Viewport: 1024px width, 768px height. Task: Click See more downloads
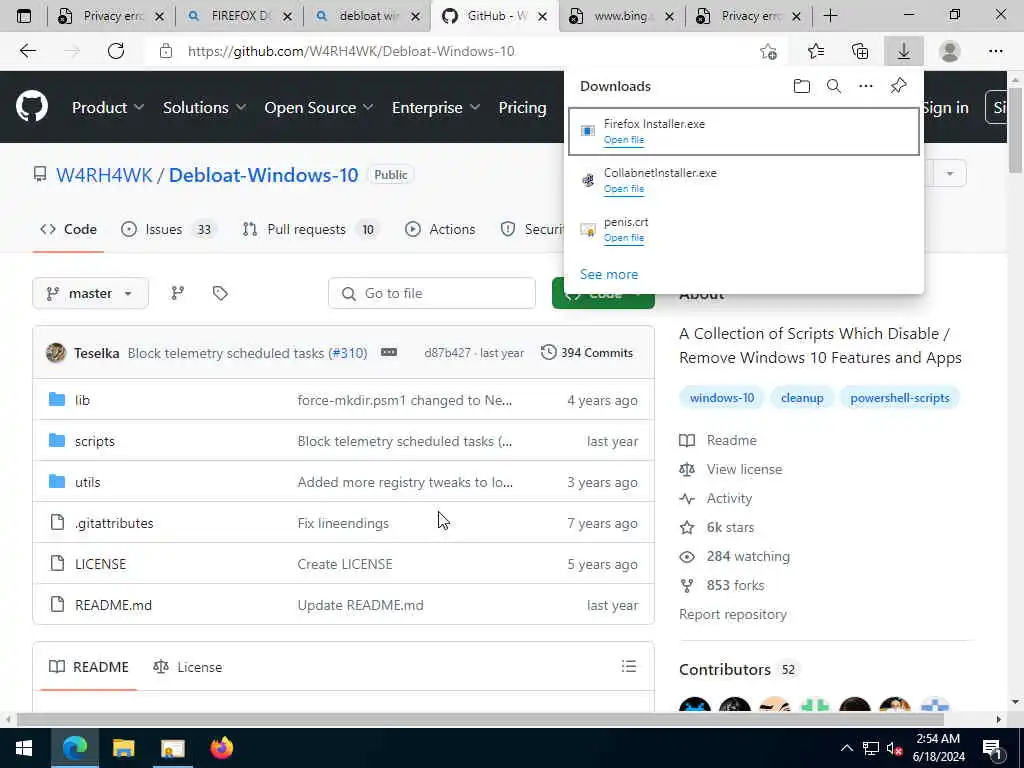[x=609, y=274]
